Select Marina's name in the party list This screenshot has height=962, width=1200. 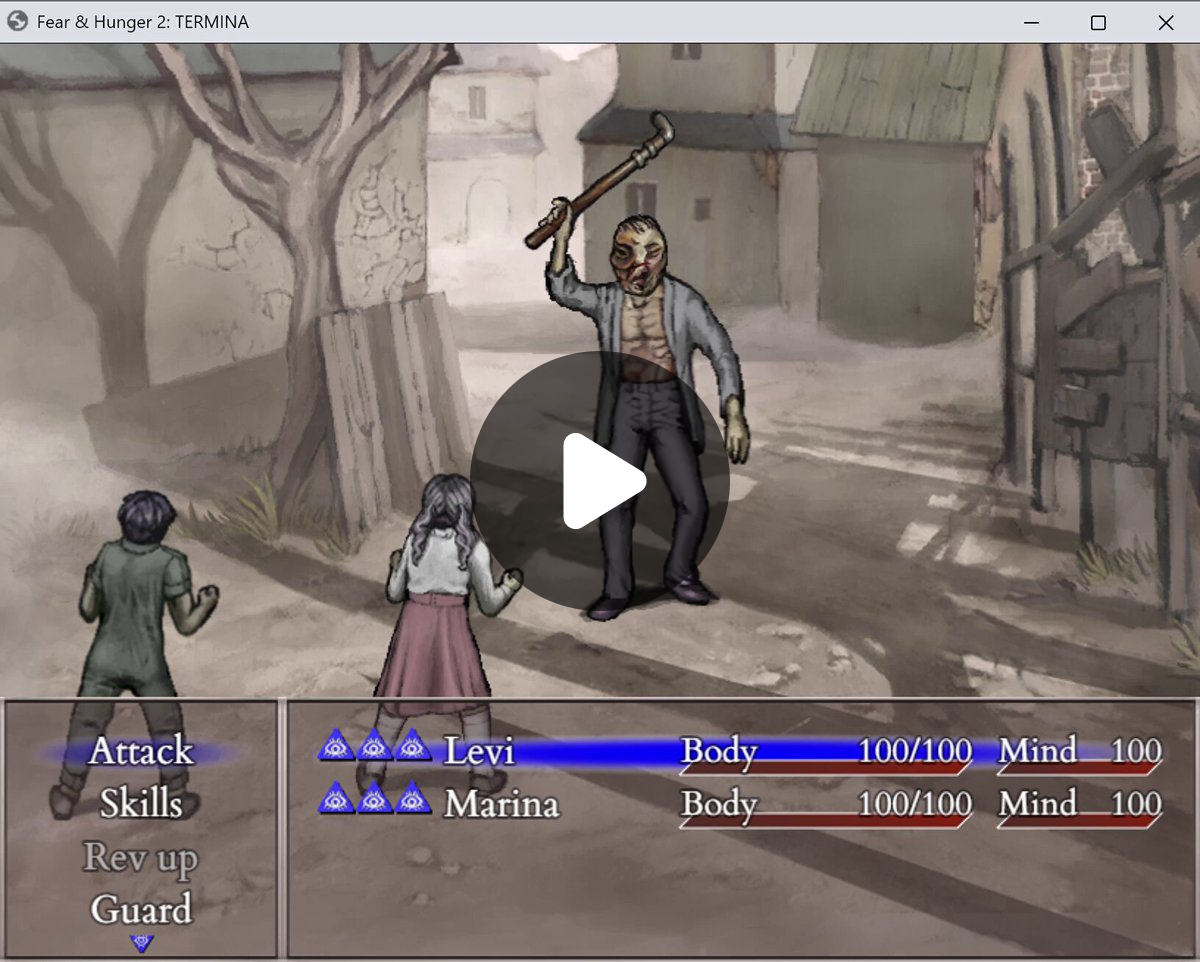click(501, 803)
